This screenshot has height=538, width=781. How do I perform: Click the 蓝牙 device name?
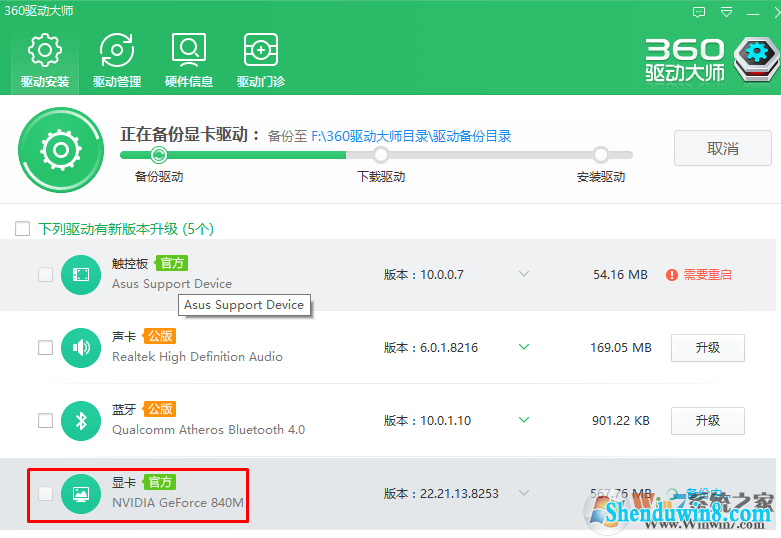pyautogui.click(x=124, y=410)
